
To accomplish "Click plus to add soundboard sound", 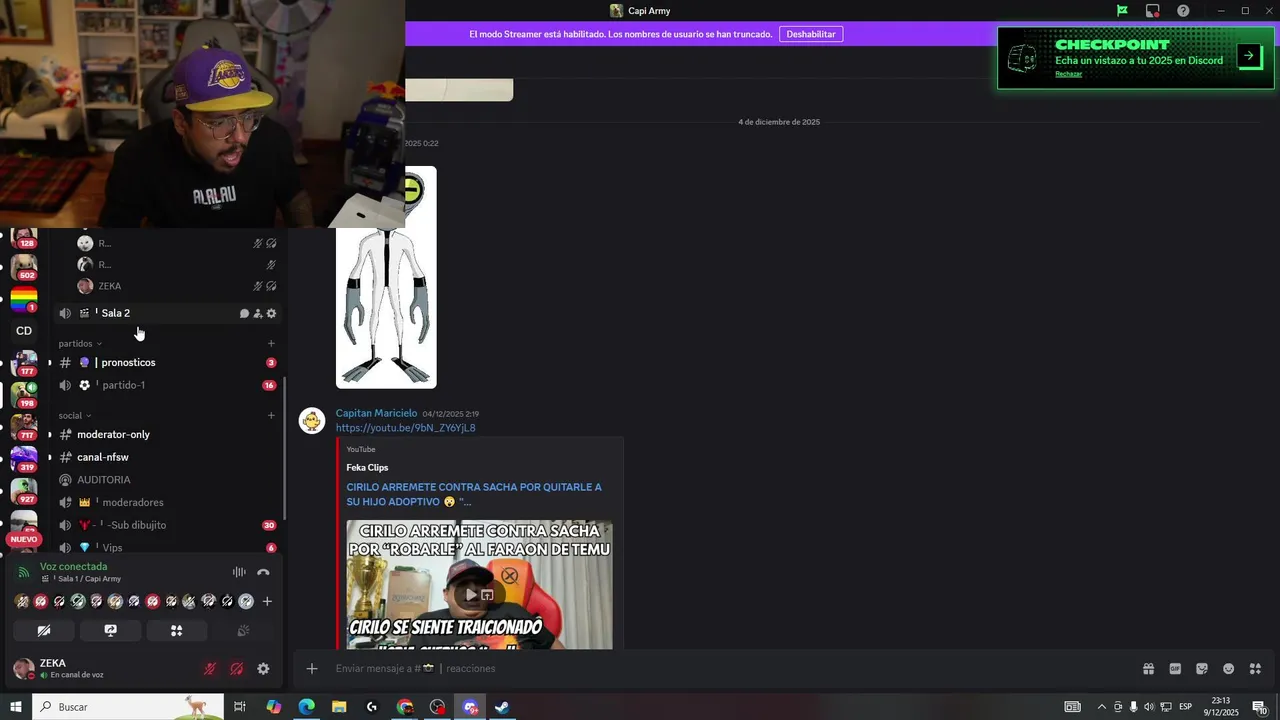I will 267,601.
